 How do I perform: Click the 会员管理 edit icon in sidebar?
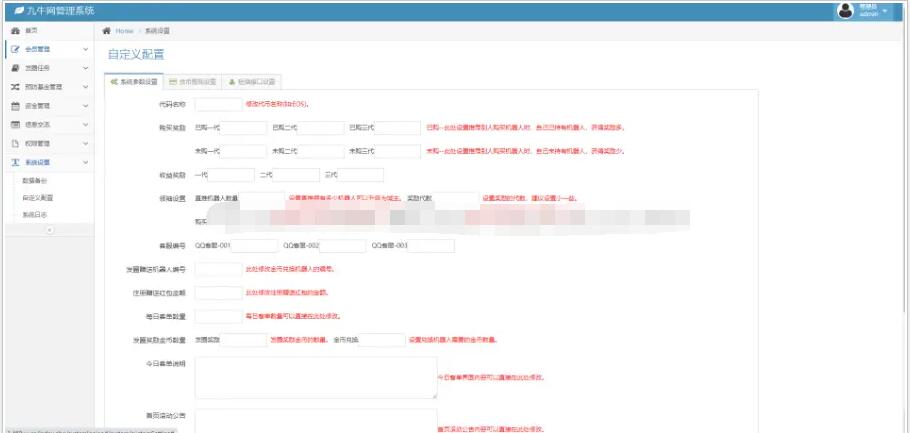click(x=15, y=49)
